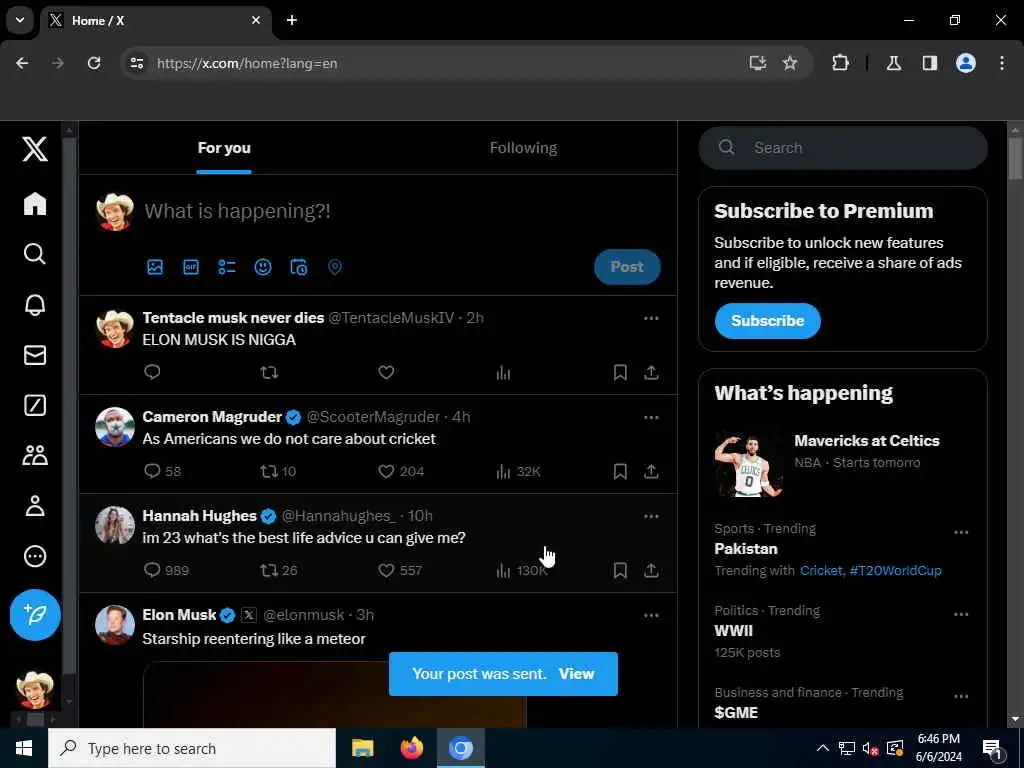The height and width of the screenshot is (768, 1024).
Task: Bookmark the Hannah Hughes post
Action: point(620,570)
